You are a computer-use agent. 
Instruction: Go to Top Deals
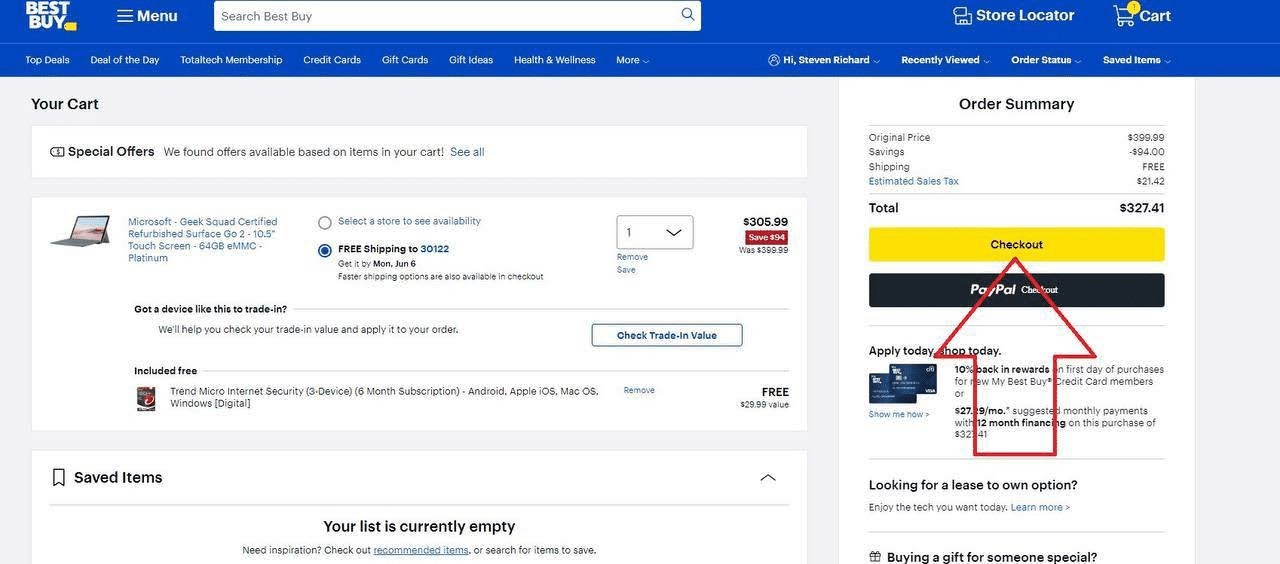point(47,60)
